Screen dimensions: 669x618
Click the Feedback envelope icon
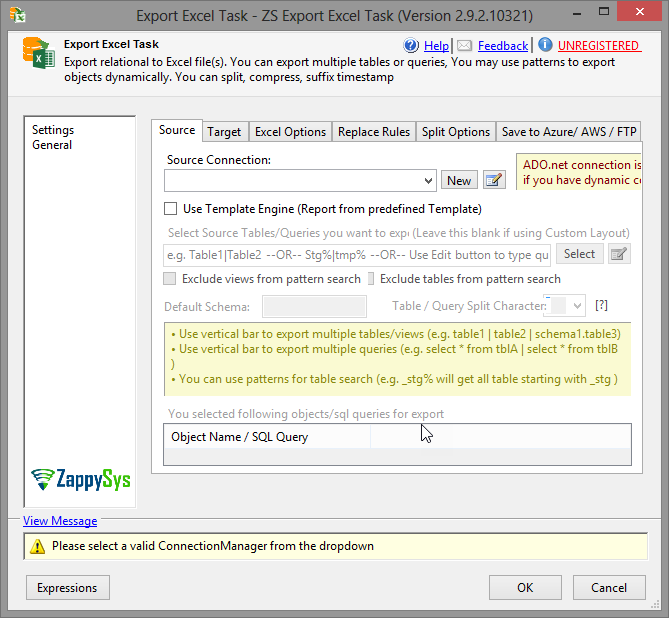(464, 46)
